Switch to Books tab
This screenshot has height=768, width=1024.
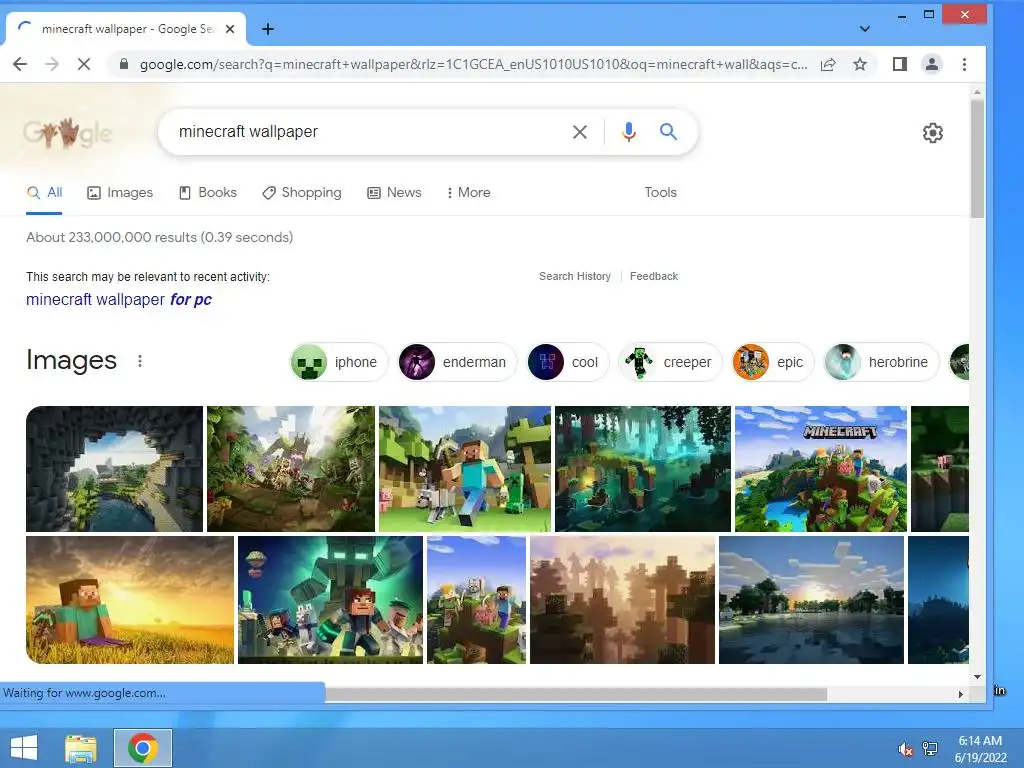click(208, 193)
